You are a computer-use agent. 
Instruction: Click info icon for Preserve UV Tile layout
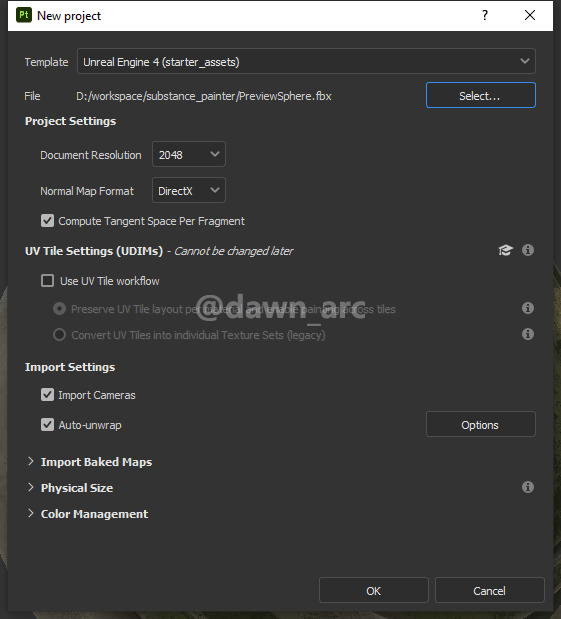(528, 308)
